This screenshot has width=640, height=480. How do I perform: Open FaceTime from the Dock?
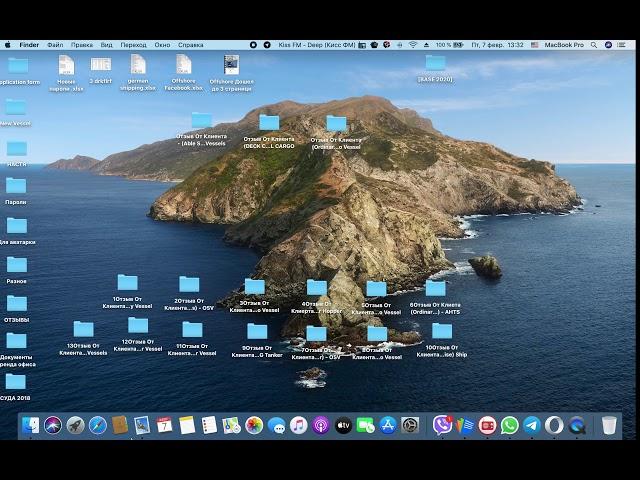(x=365, y=425)
